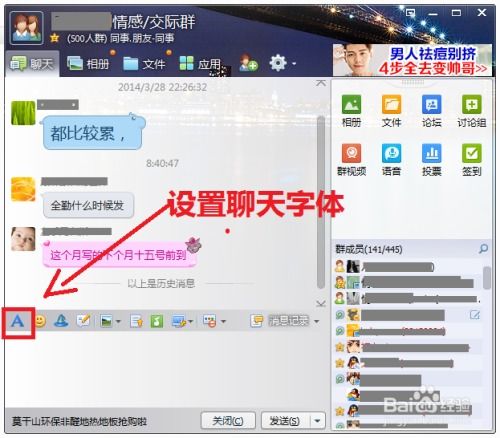Click the 莫干山环保 floor heating ad text
500x438 pixels.
point(79,421)
